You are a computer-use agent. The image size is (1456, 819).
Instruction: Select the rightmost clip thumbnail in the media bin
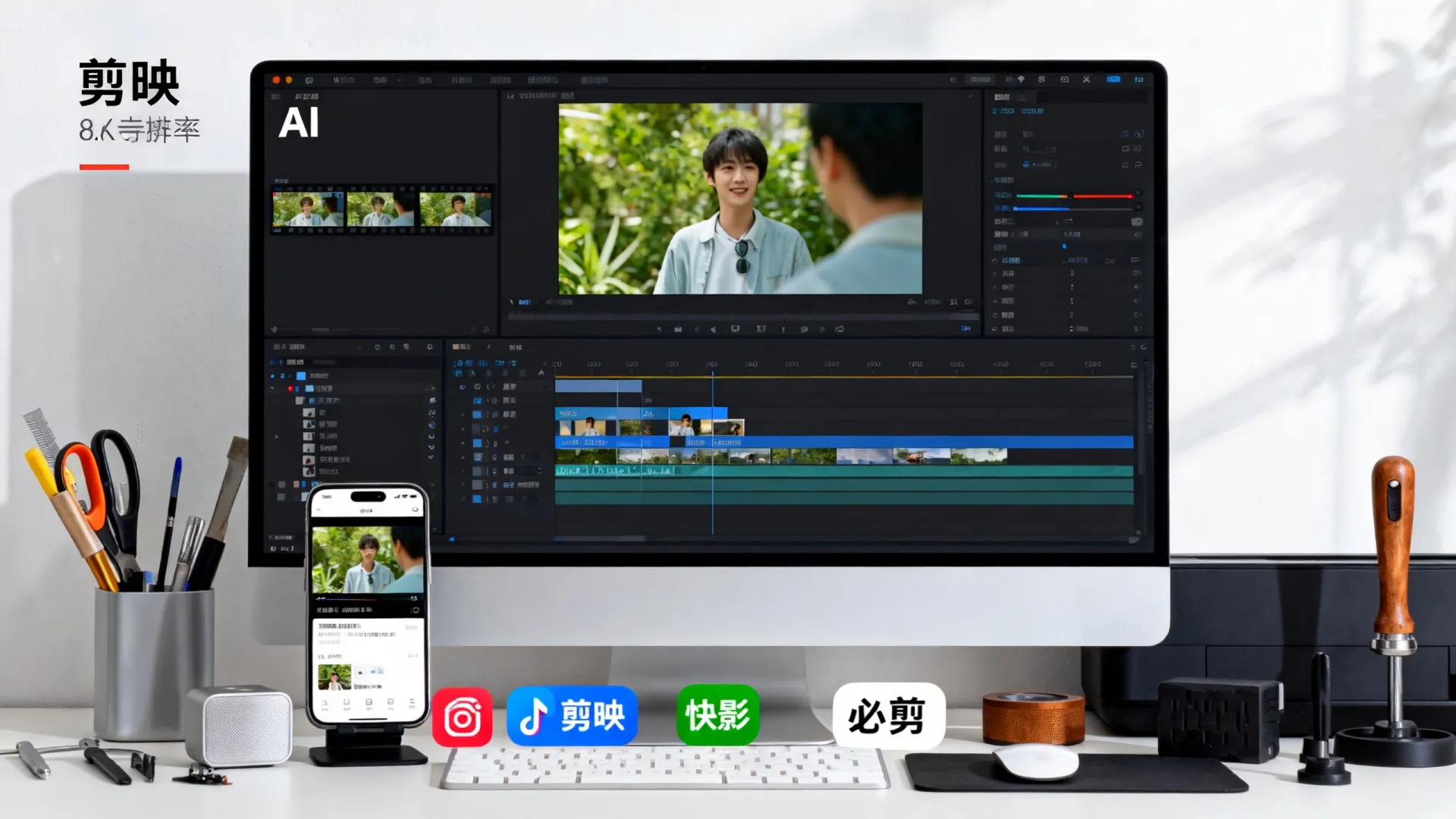455,209
